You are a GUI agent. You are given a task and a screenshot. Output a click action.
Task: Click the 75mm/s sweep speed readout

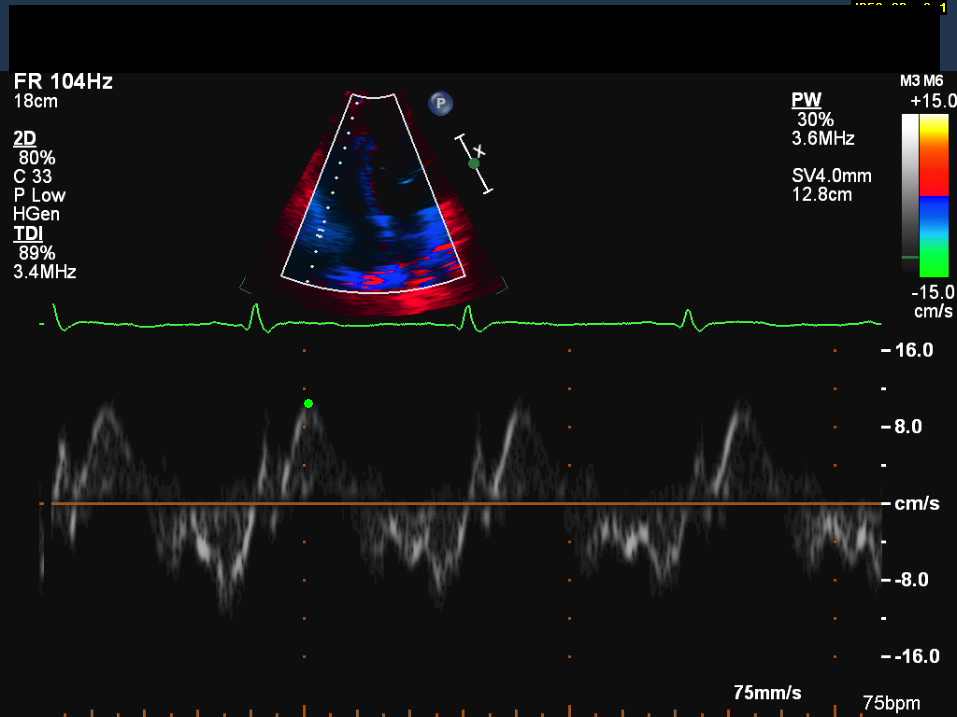pos(767,693)
